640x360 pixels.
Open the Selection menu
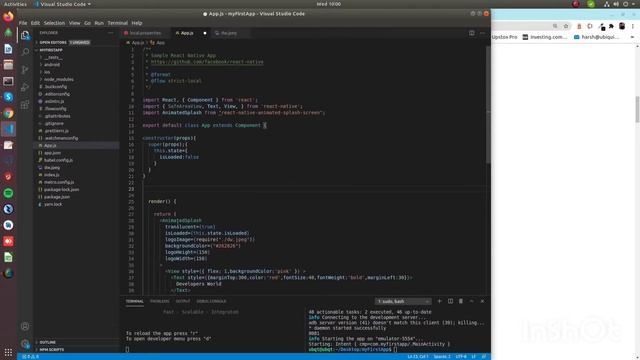[54, 23]
